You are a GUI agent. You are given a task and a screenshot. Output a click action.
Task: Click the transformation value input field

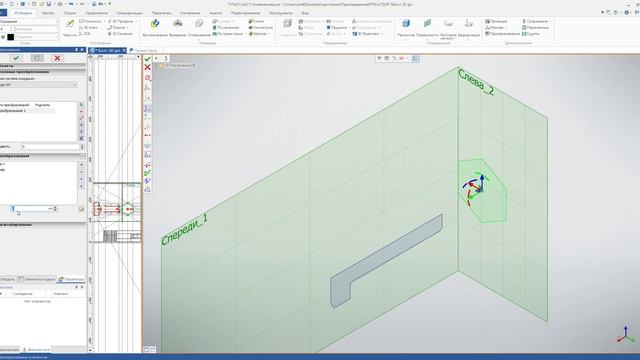[33, 209]
